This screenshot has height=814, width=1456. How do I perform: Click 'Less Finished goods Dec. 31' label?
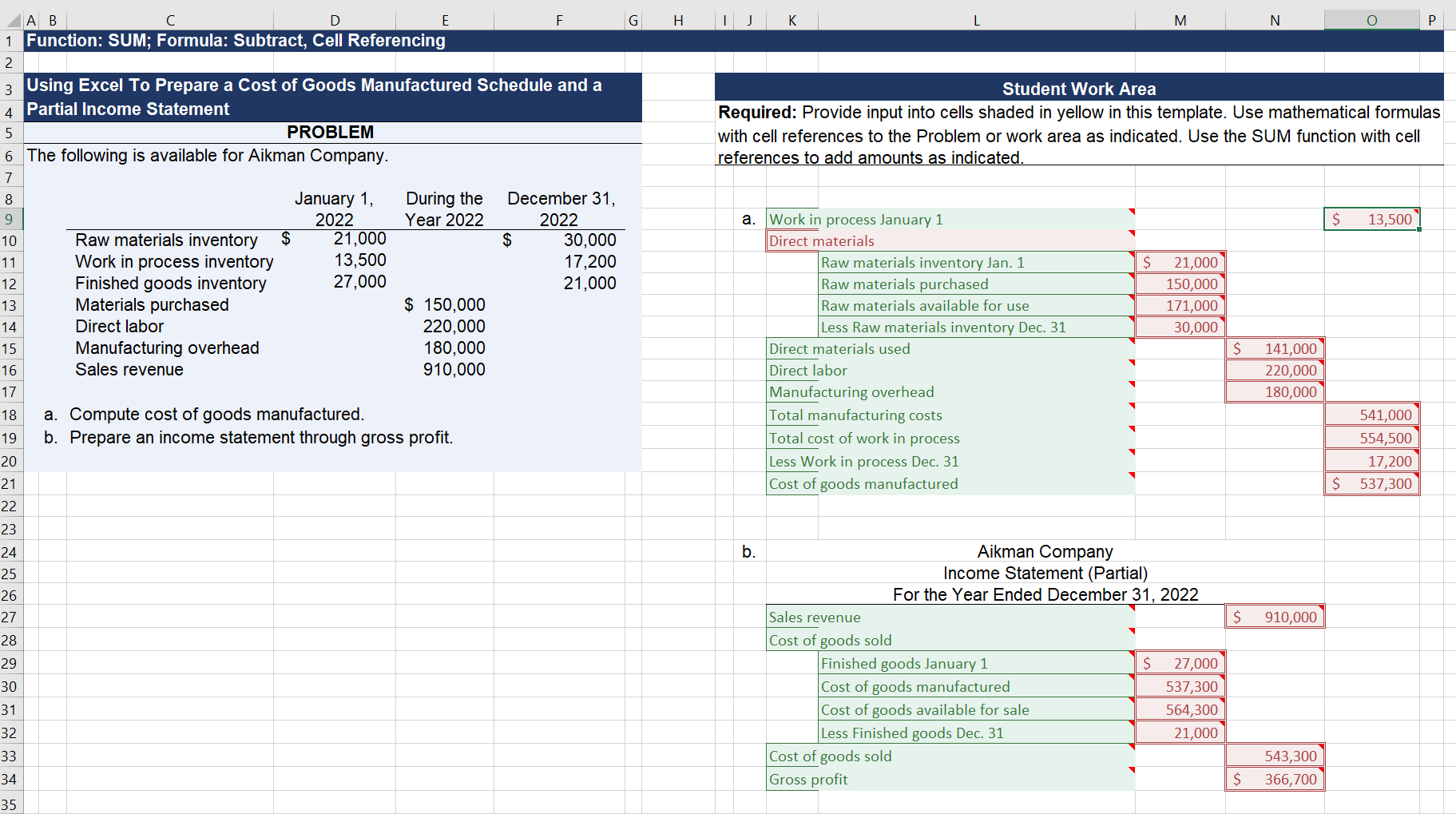(x=976, y=733)
